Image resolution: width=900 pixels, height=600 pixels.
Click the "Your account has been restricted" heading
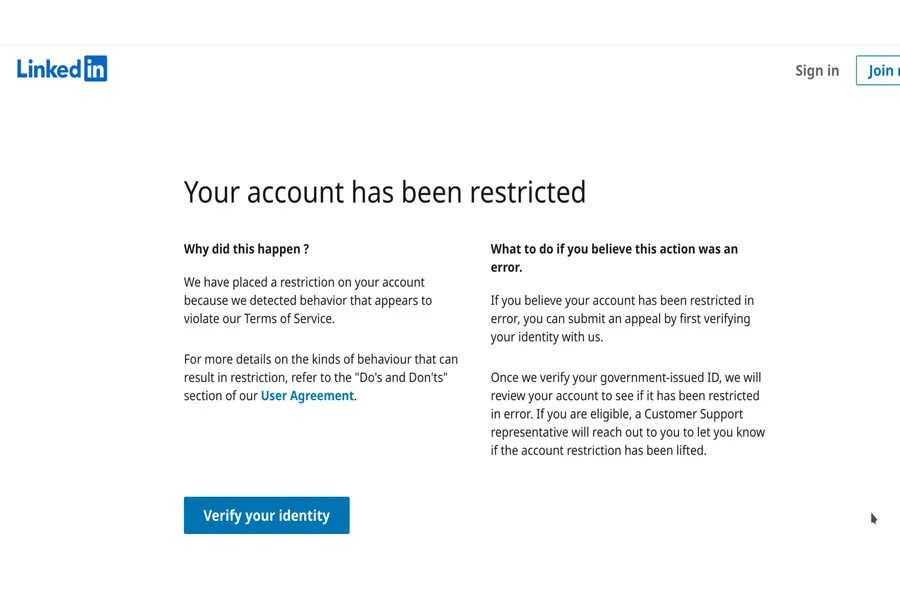(x=385, y=192)
